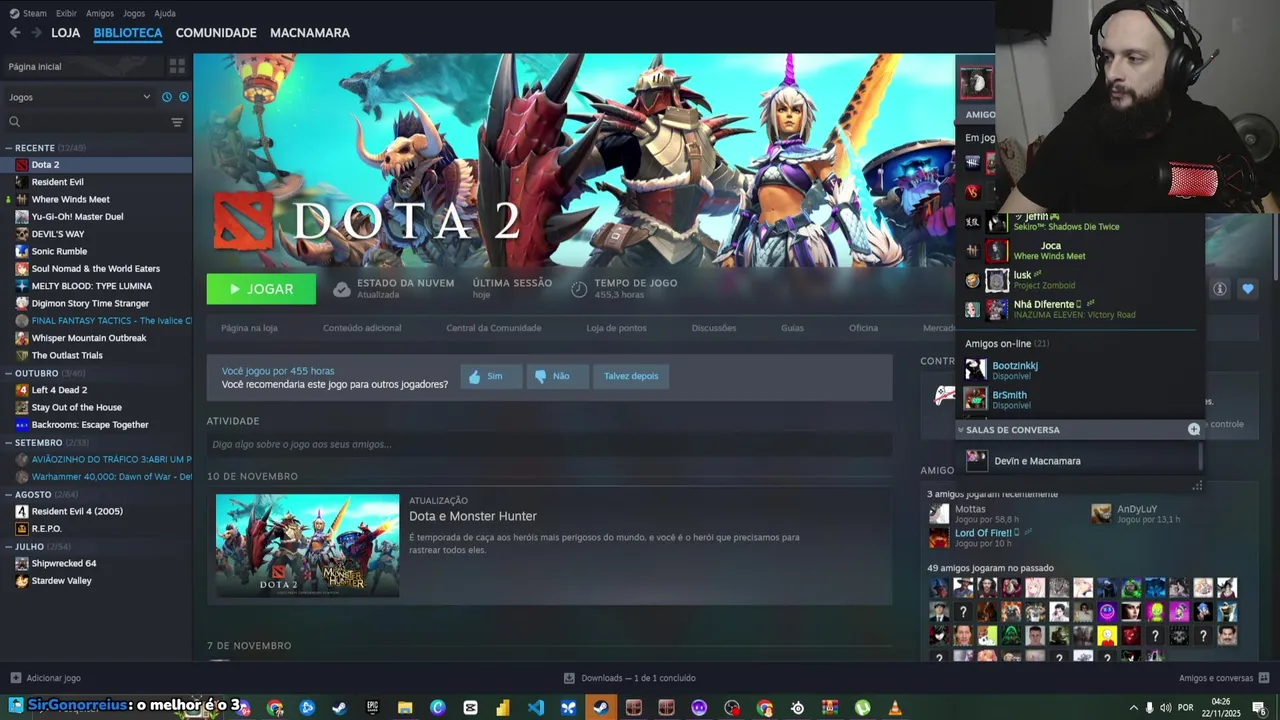Click the Downloads status icon
This screenshot has width=1280, height=720.
[569, 678]
